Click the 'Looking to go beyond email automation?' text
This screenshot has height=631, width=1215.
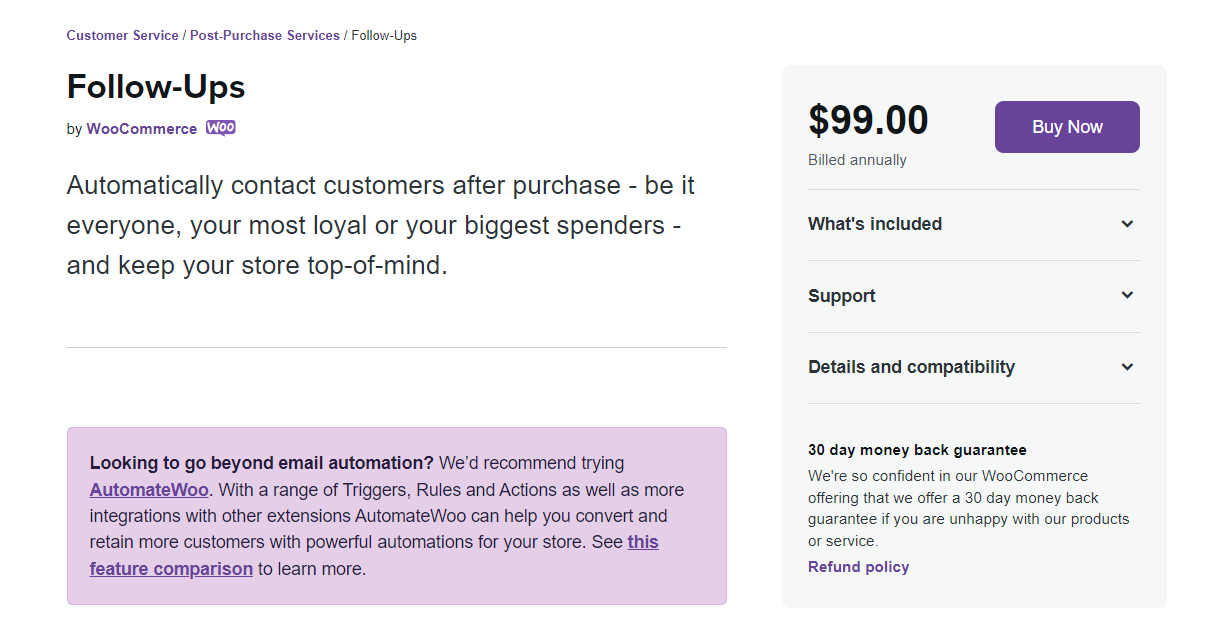click(262, 463)
